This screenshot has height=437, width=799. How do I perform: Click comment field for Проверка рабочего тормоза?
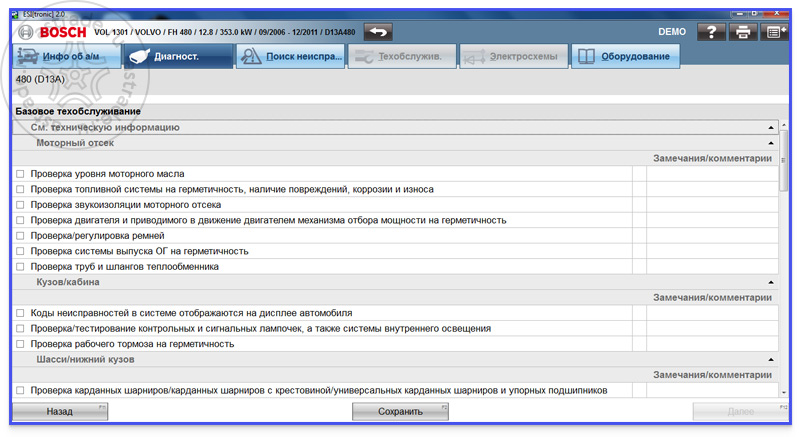pyautogui.click(x=712, y=344)
